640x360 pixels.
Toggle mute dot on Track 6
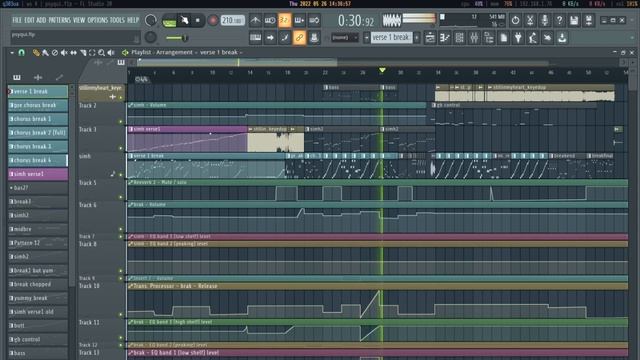click(120, 229)
